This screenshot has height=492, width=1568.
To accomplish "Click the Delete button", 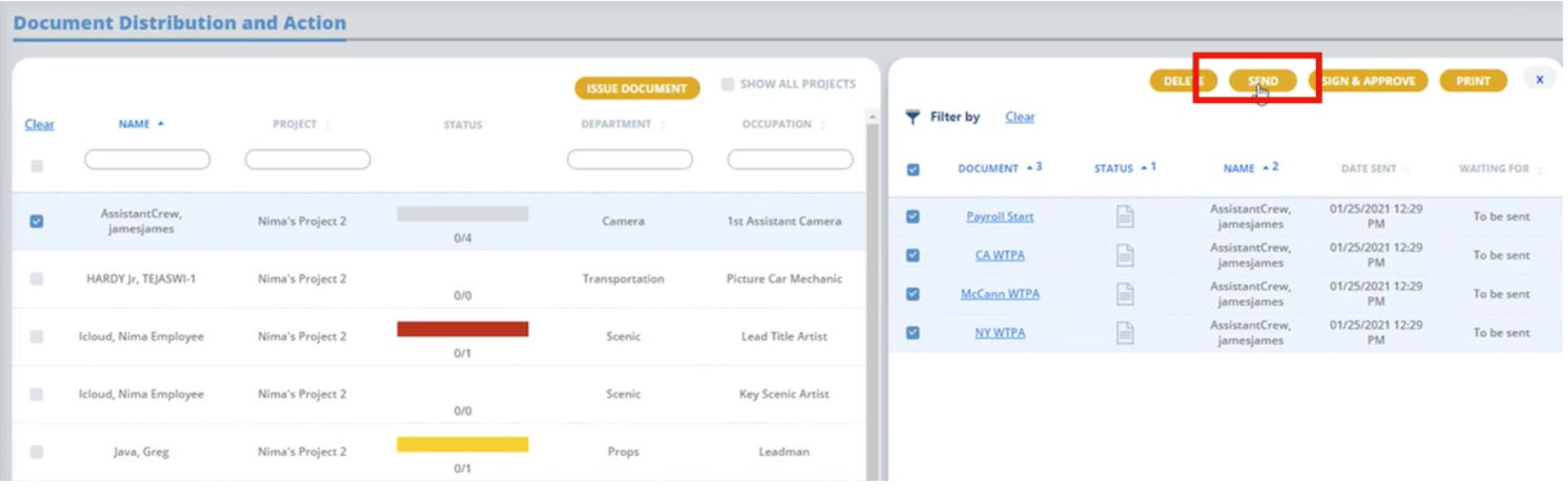I will click(x=1183, y=81).
